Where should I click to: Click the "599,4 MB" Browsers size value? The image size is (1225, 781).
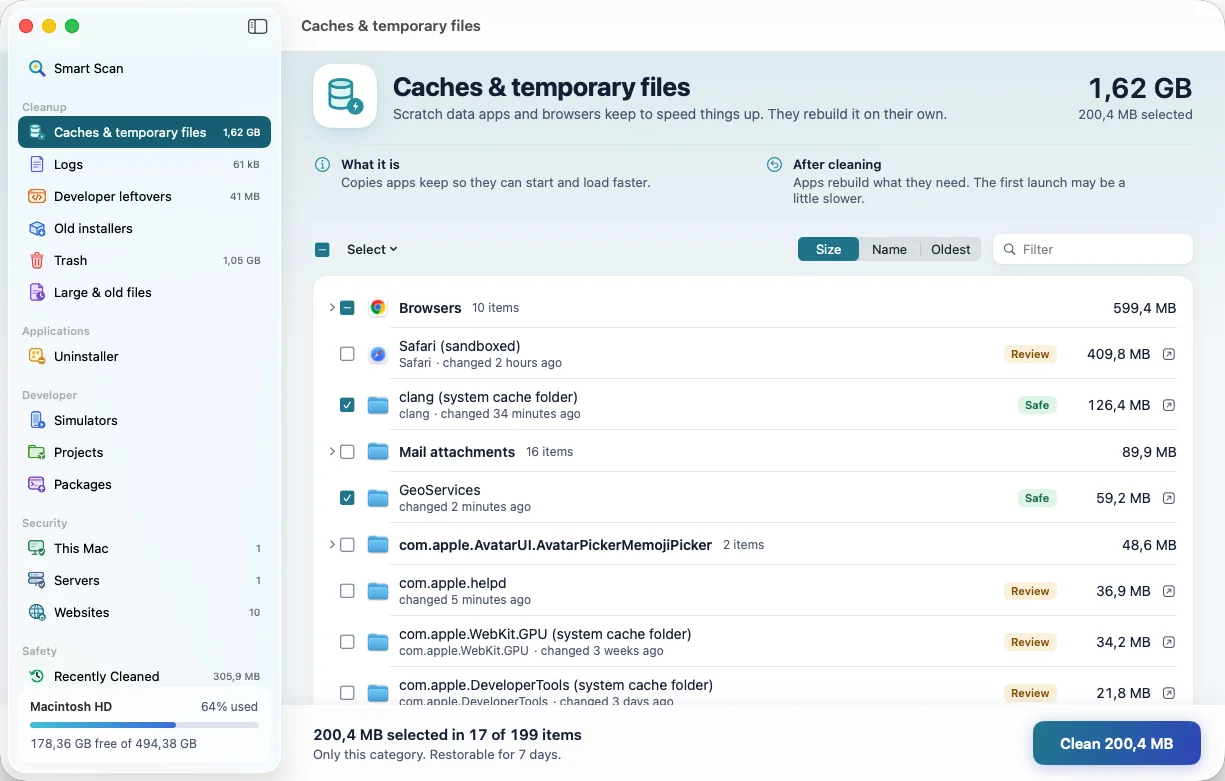[1145, 308]
